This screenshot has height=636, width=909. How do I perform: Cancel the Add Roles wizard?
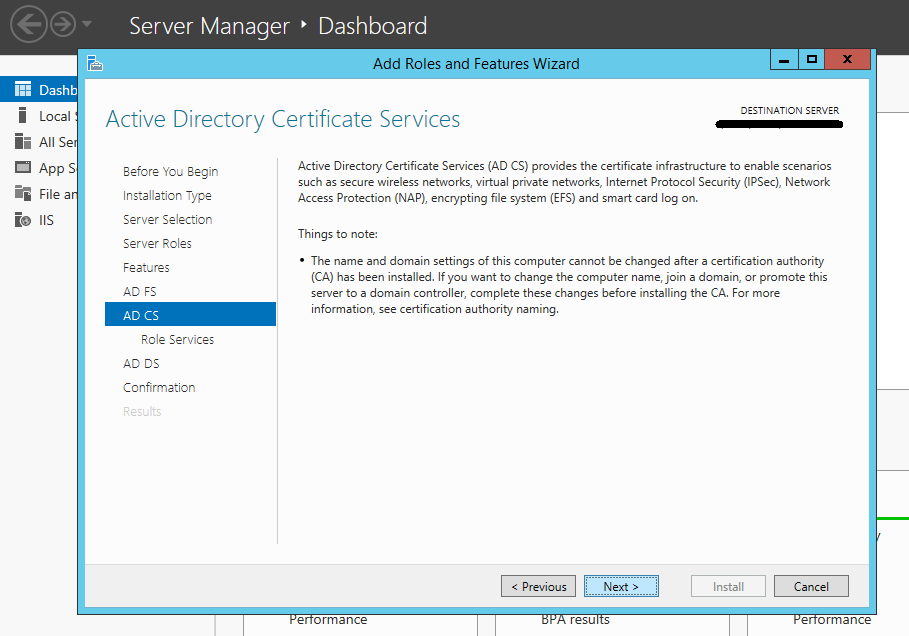tap(811, 586)
